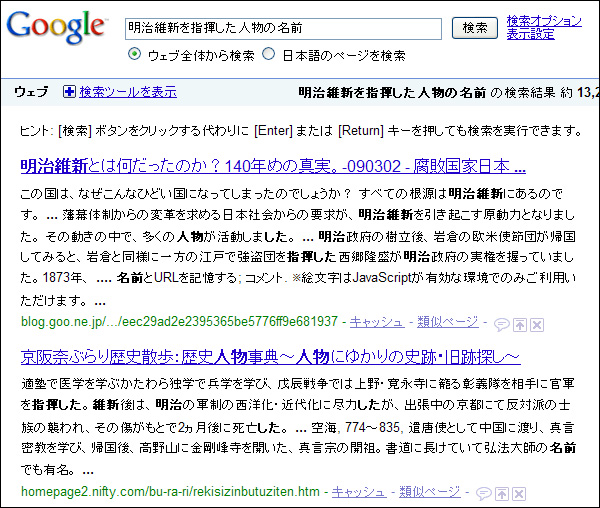The image size is (600, 508).
Task: Remove the second result using X icon
Action: point(518,493)
